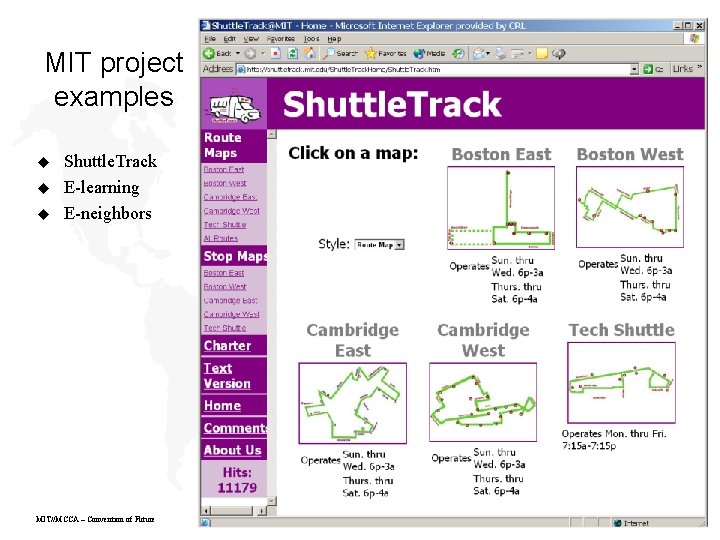This screenshot has height=540, width=720.
Task: Click the browser address URL field
Action: pos(433,69)
